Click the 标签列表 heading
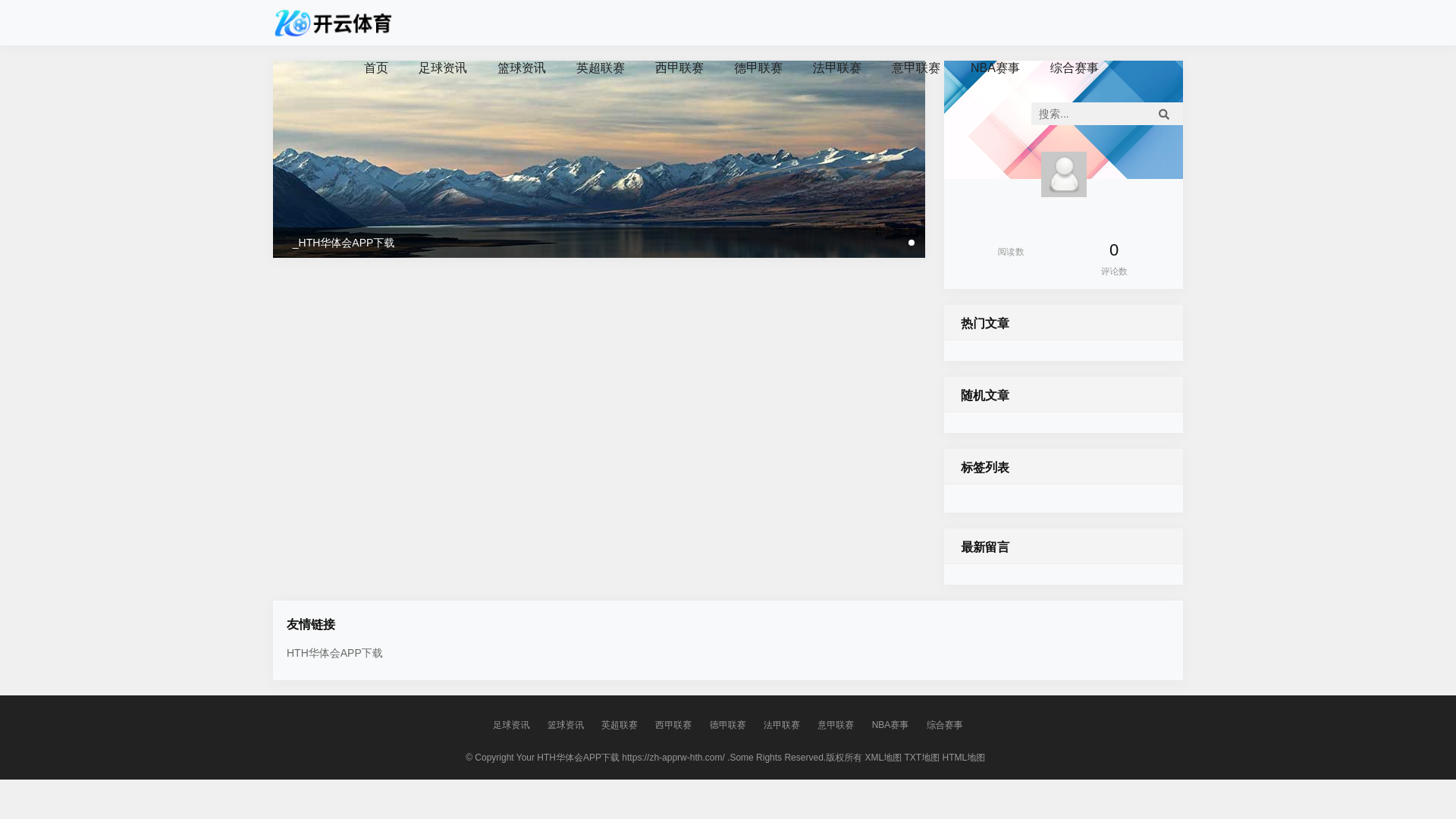This screenshot has height=819, width=1456. coord(985,468)
